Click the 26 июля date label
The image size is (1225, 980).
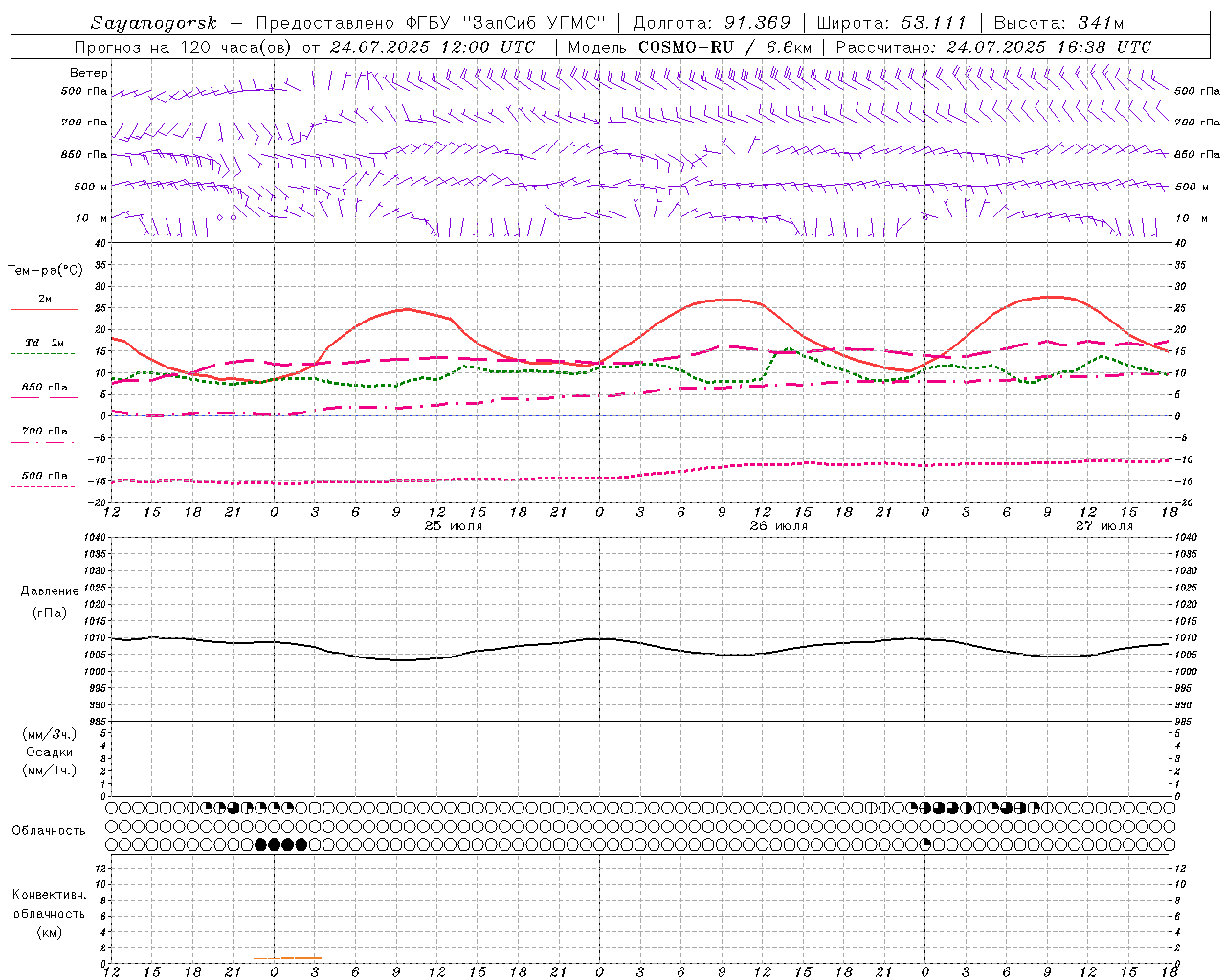point(778,526)
